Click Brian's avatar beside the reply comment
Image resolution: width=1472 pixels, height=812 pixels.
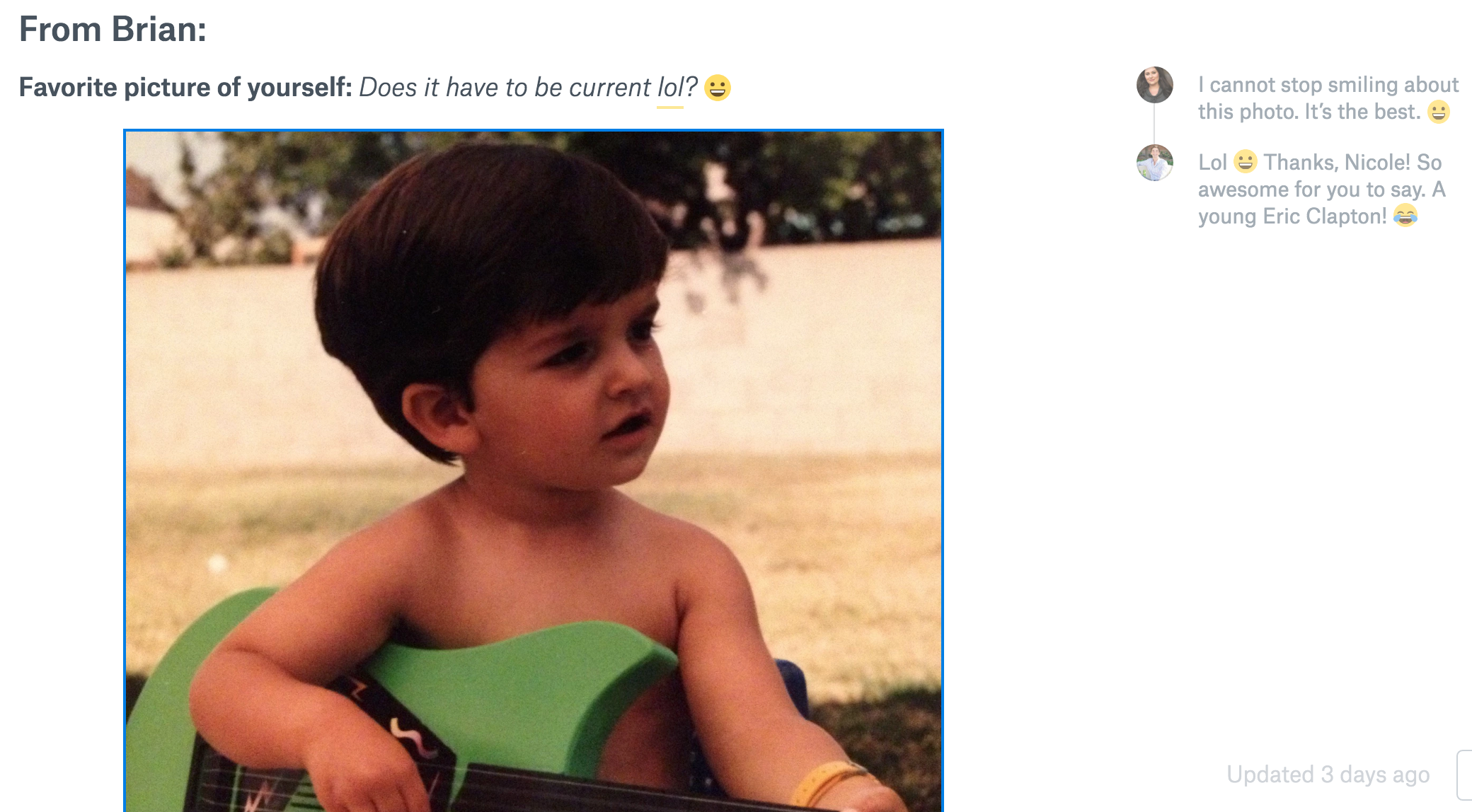pos(1154,163)
